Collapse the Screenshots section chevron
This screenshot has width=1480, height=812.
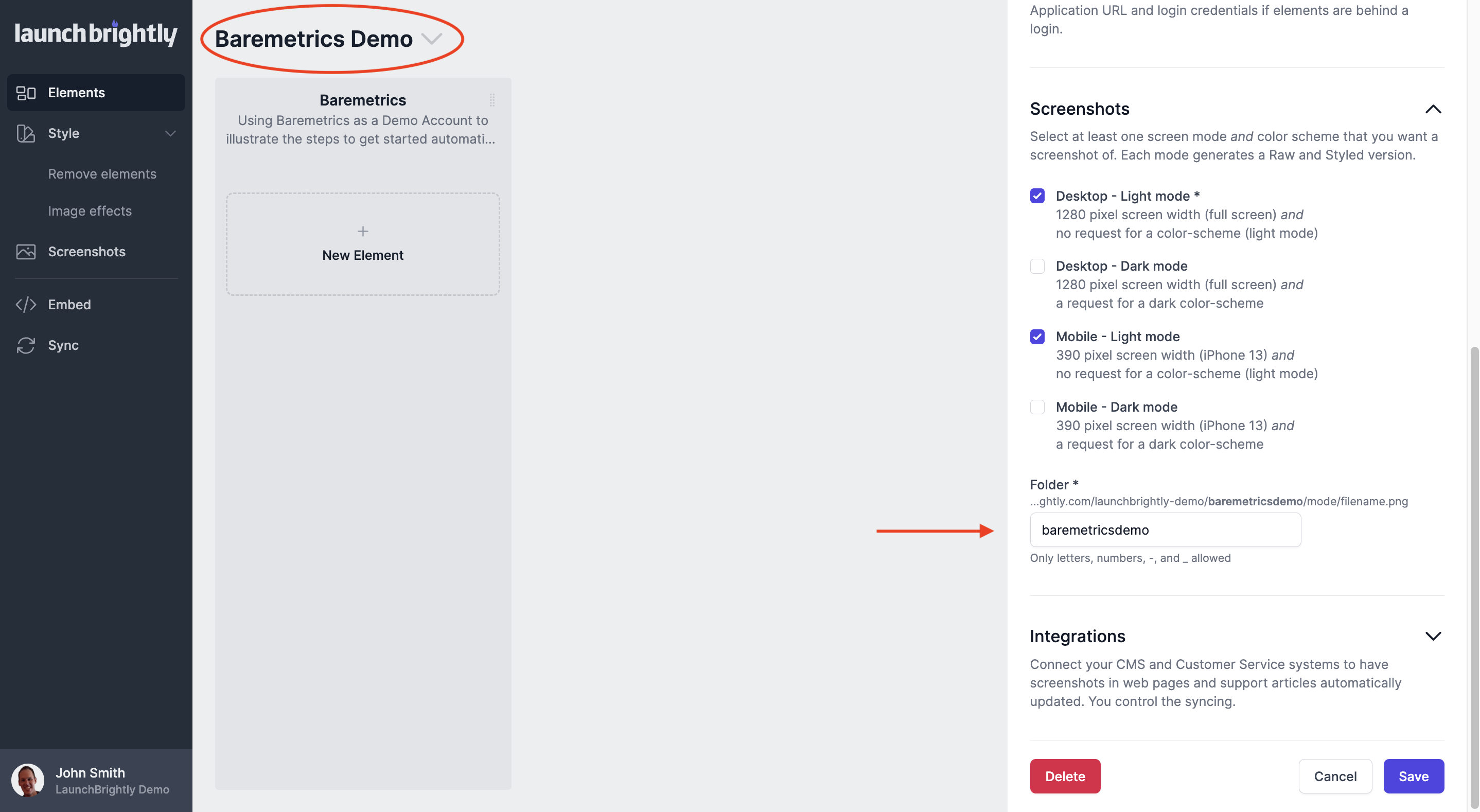point(1433,109)
